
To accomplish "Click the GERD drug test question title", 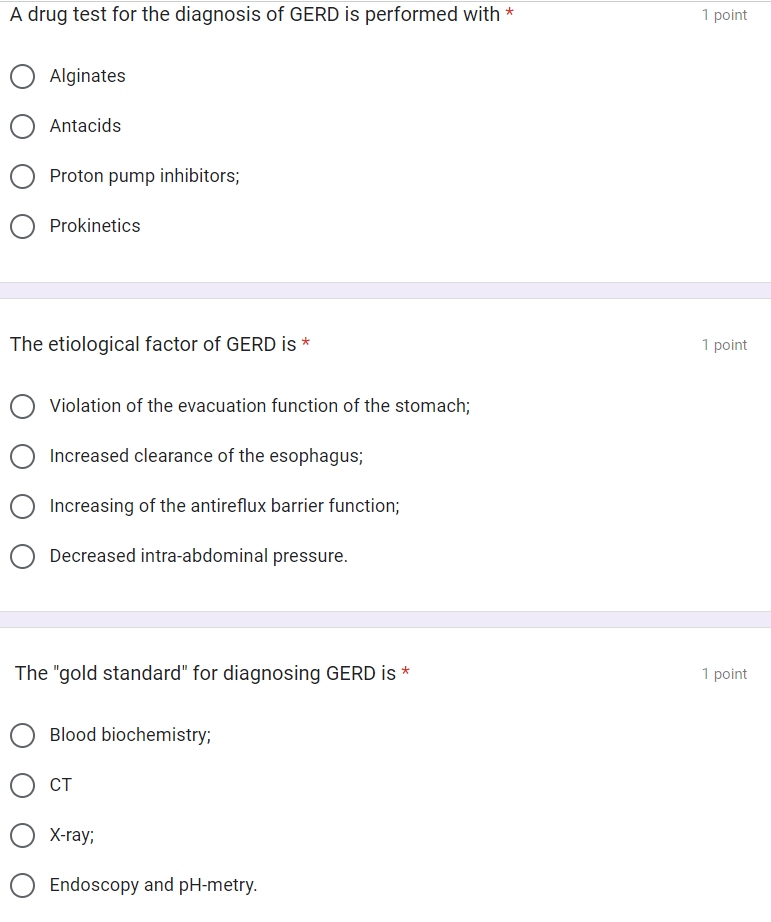I will (x=253, y=14).
